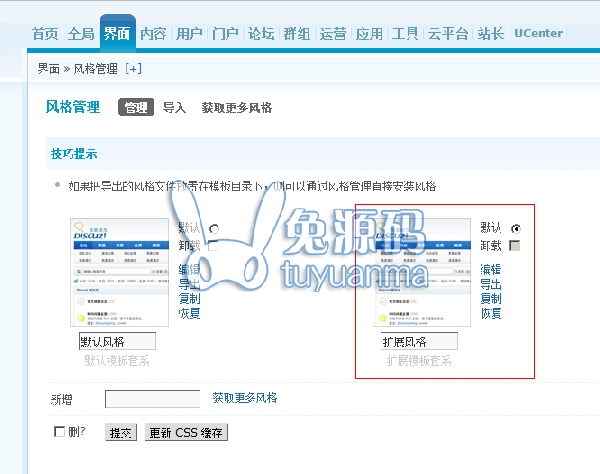Click the 界面 breadcrumb text

[x=49, y=69]
